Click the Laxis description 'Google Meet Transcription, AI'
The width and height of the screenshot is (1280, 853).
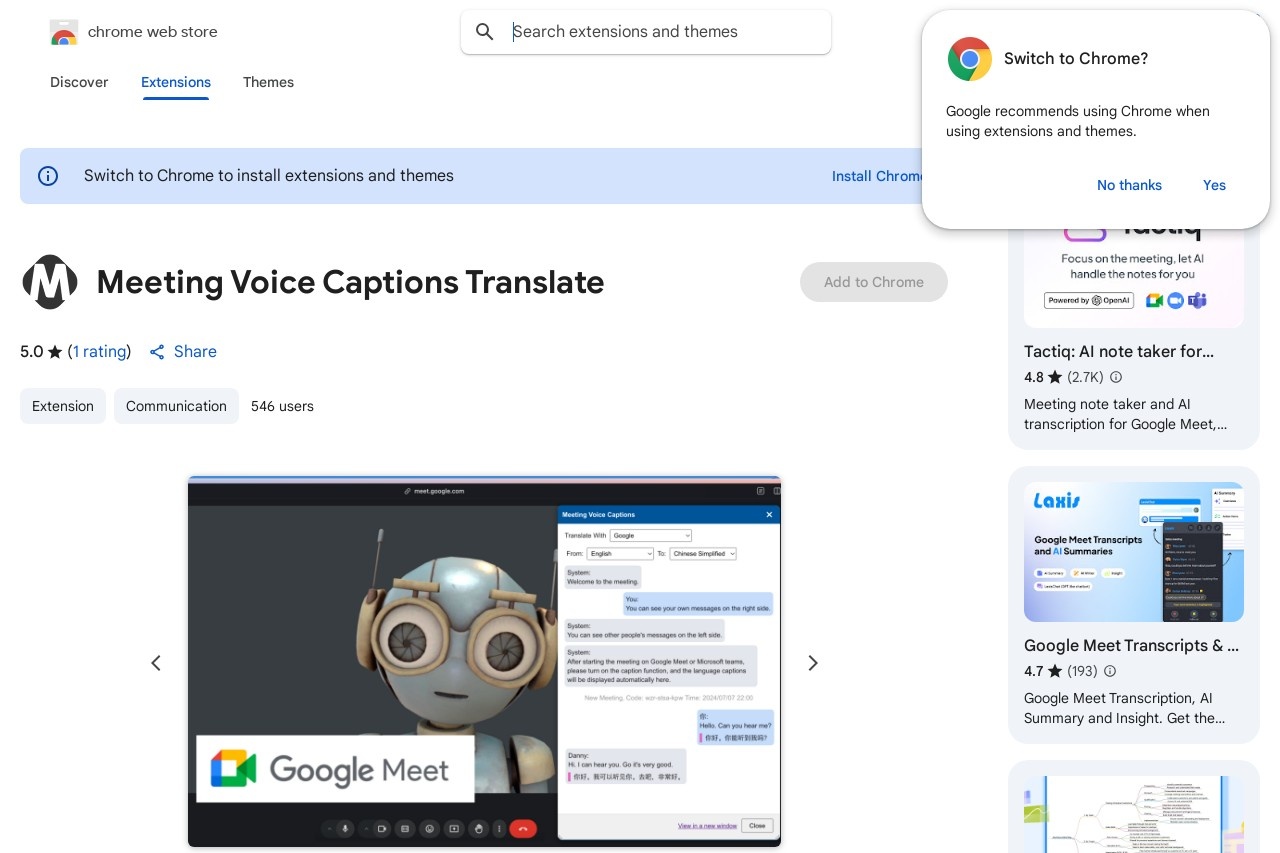(1118, 699)
